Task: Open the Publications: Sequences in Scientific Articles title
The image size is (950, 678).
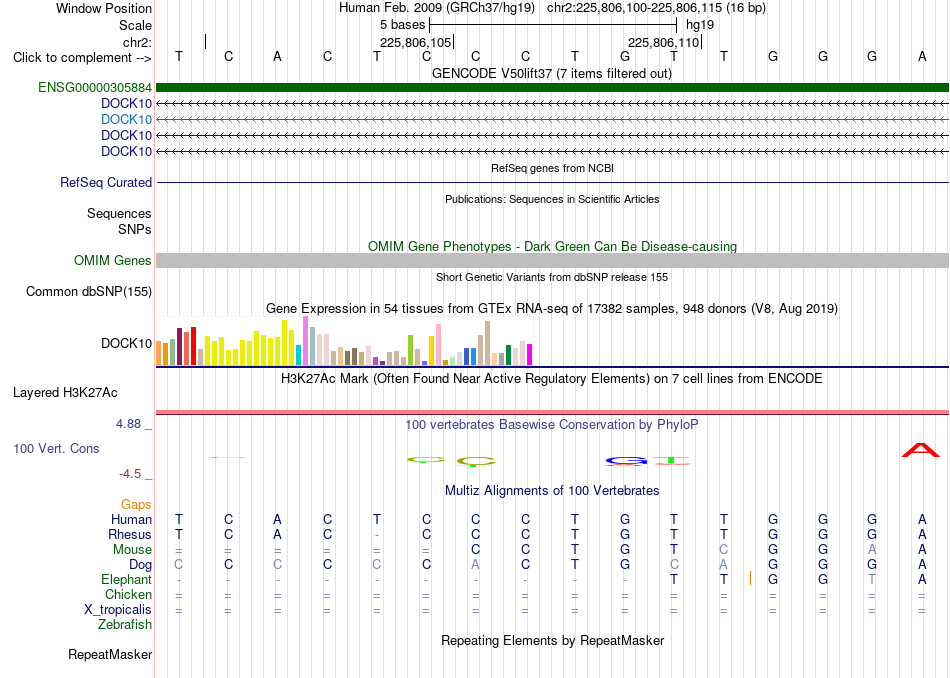Action: tap(552, 199)
